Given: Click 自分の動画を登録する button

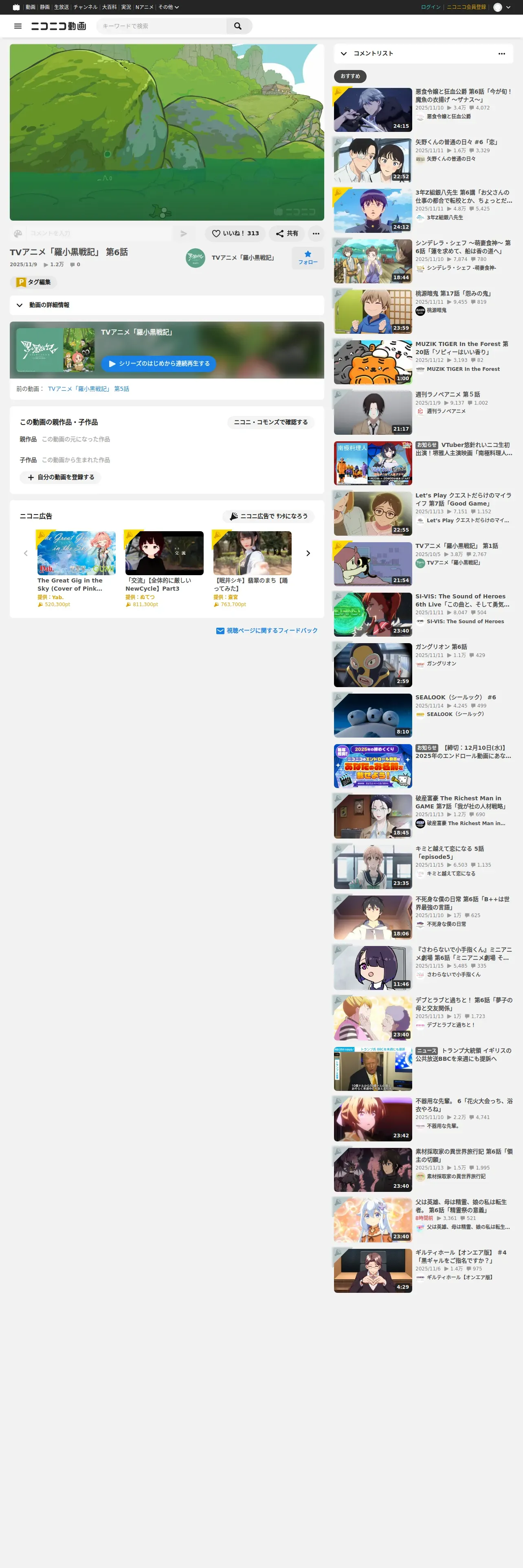Looking at the screenshot, I should click(x=60, y=477).
